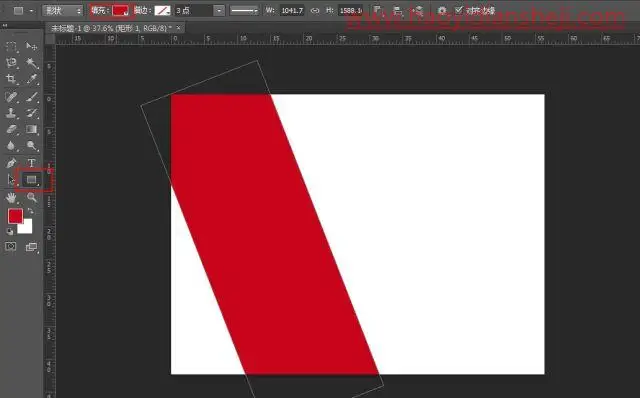Click the stroke width 3 pt field
The height and width of the screenshot is (398, 640).
tap(194, 11)
